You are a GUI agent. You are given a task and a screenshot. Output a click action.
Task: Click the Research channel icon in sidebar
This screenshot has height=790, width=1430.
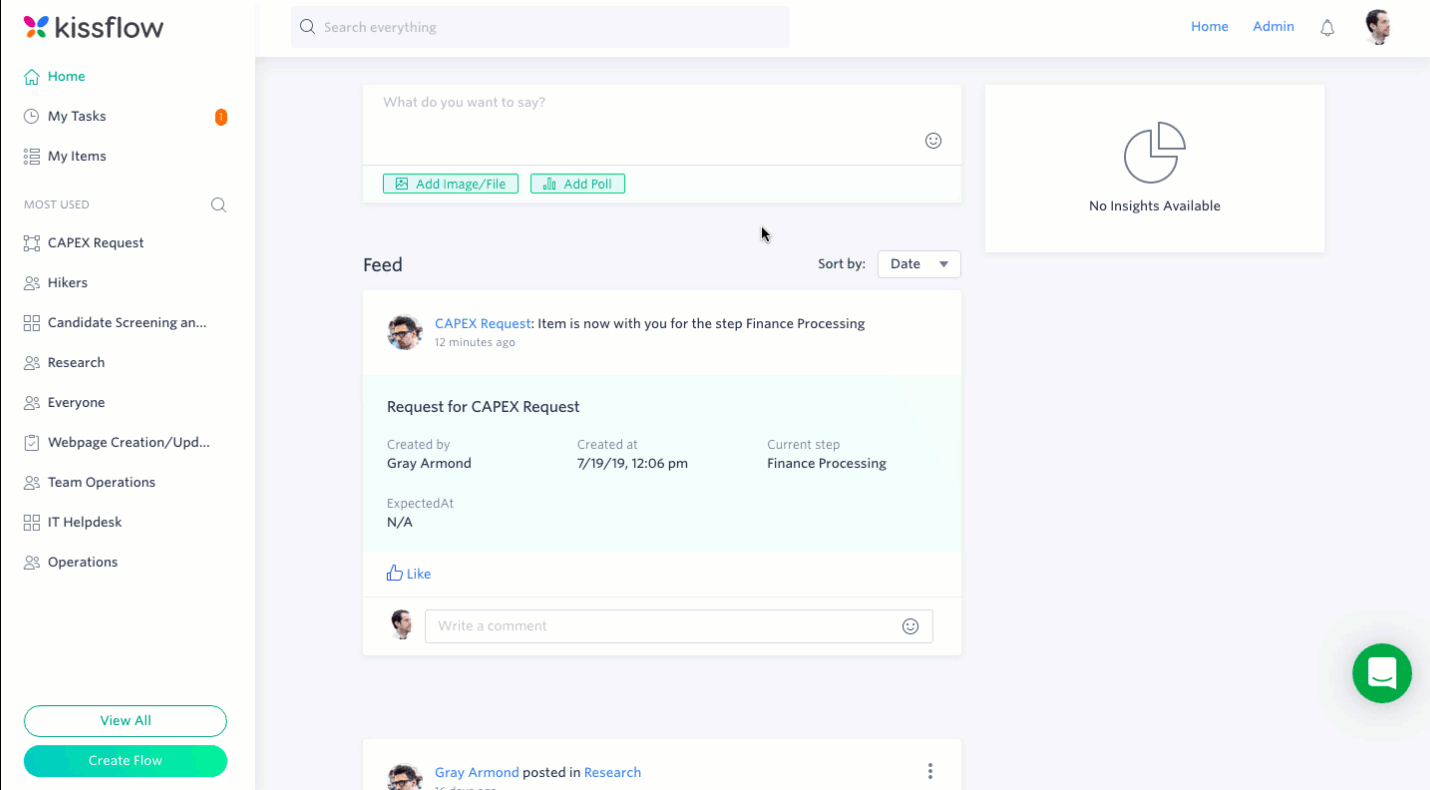tap(32, 363)
